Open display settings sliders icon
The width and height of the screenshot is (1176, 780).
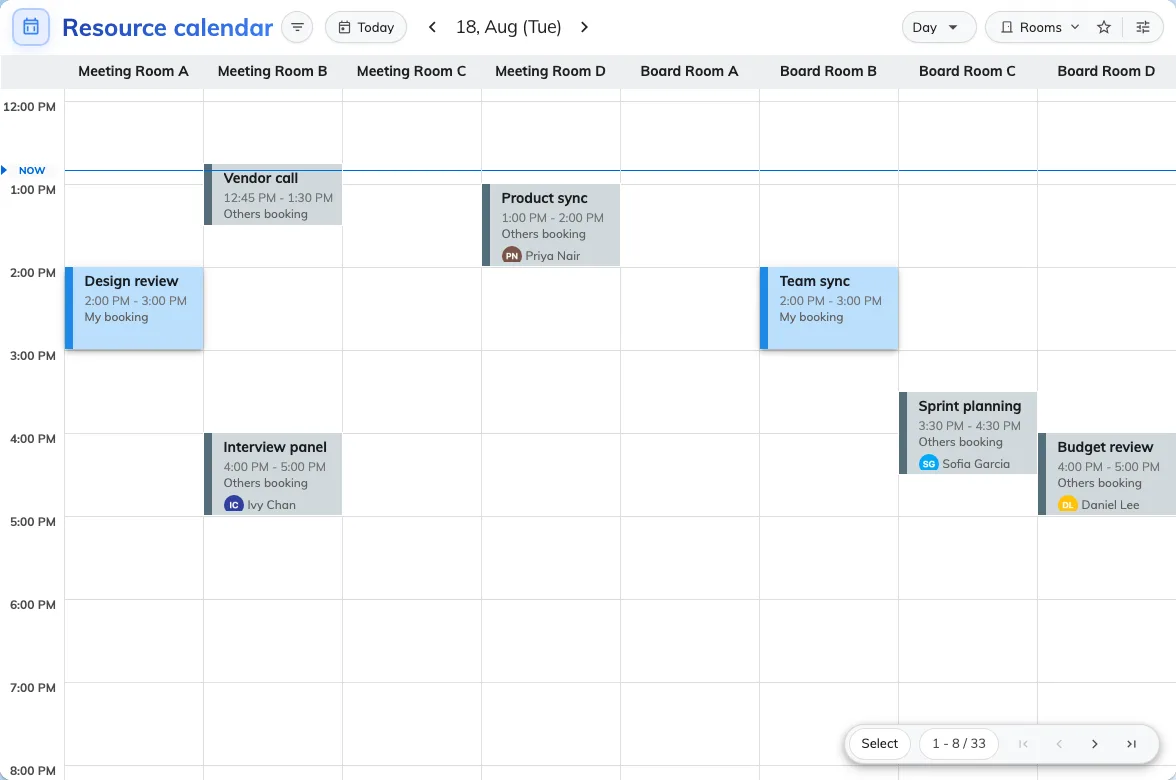click(x=1143, y=27)
